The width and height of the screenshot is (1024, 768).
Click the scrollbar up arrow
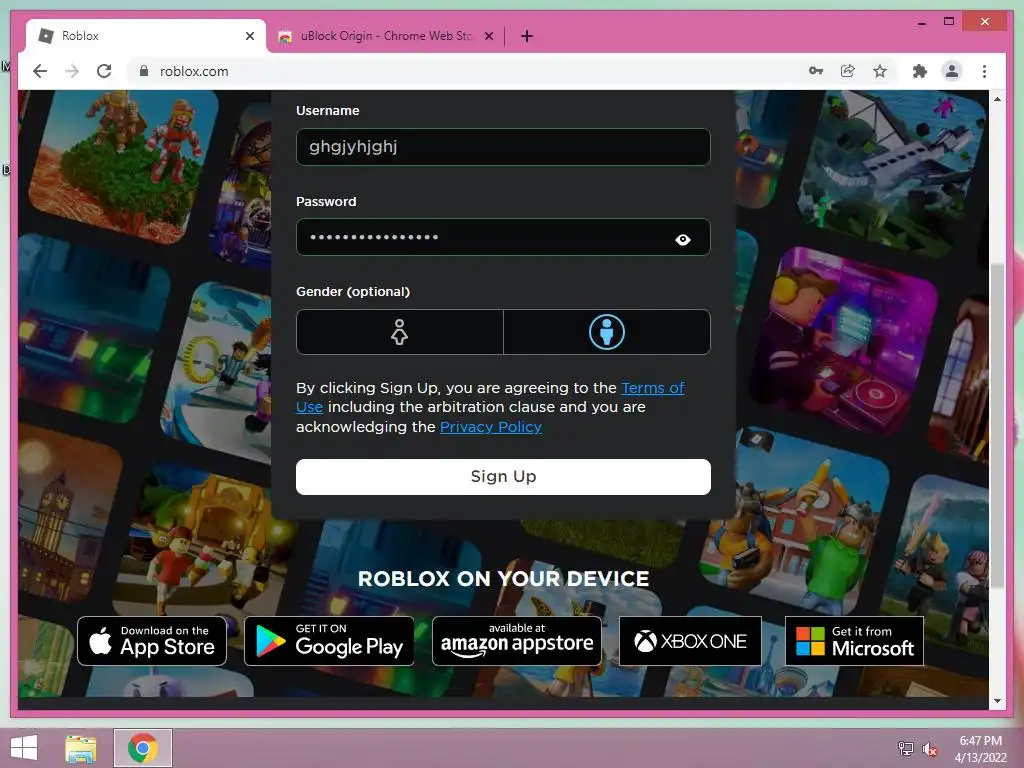997,99
